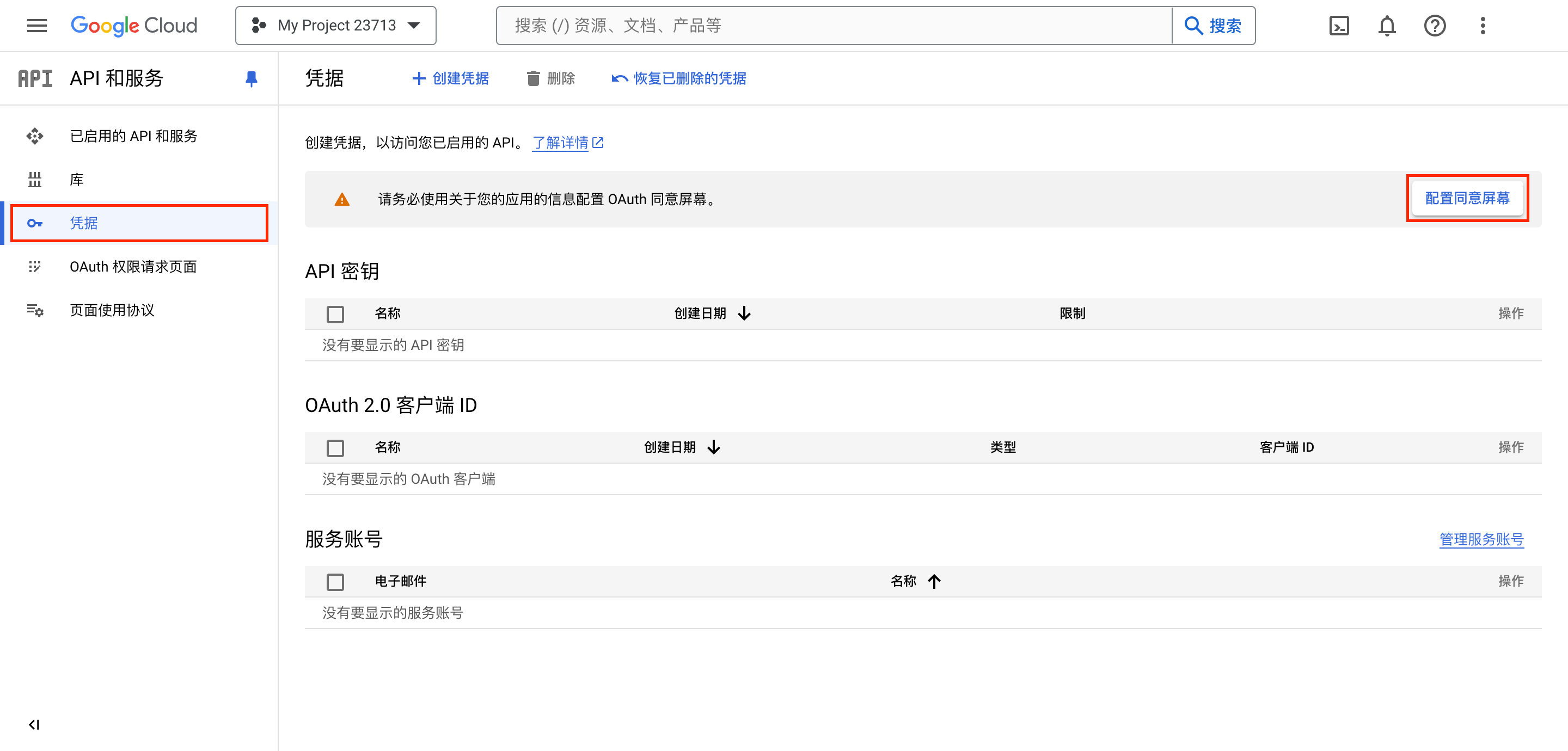The width and height of the screenshot is (1568, 751).
Task: Click the 类型 column header
Action: pyautogui.click(x=1002, y=447)
